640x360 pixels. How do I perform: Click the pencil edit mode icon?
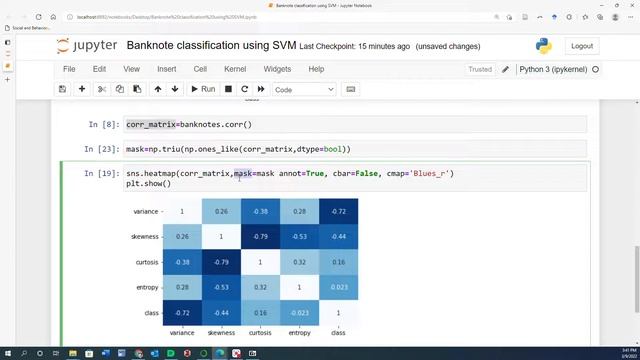[505, 69]
